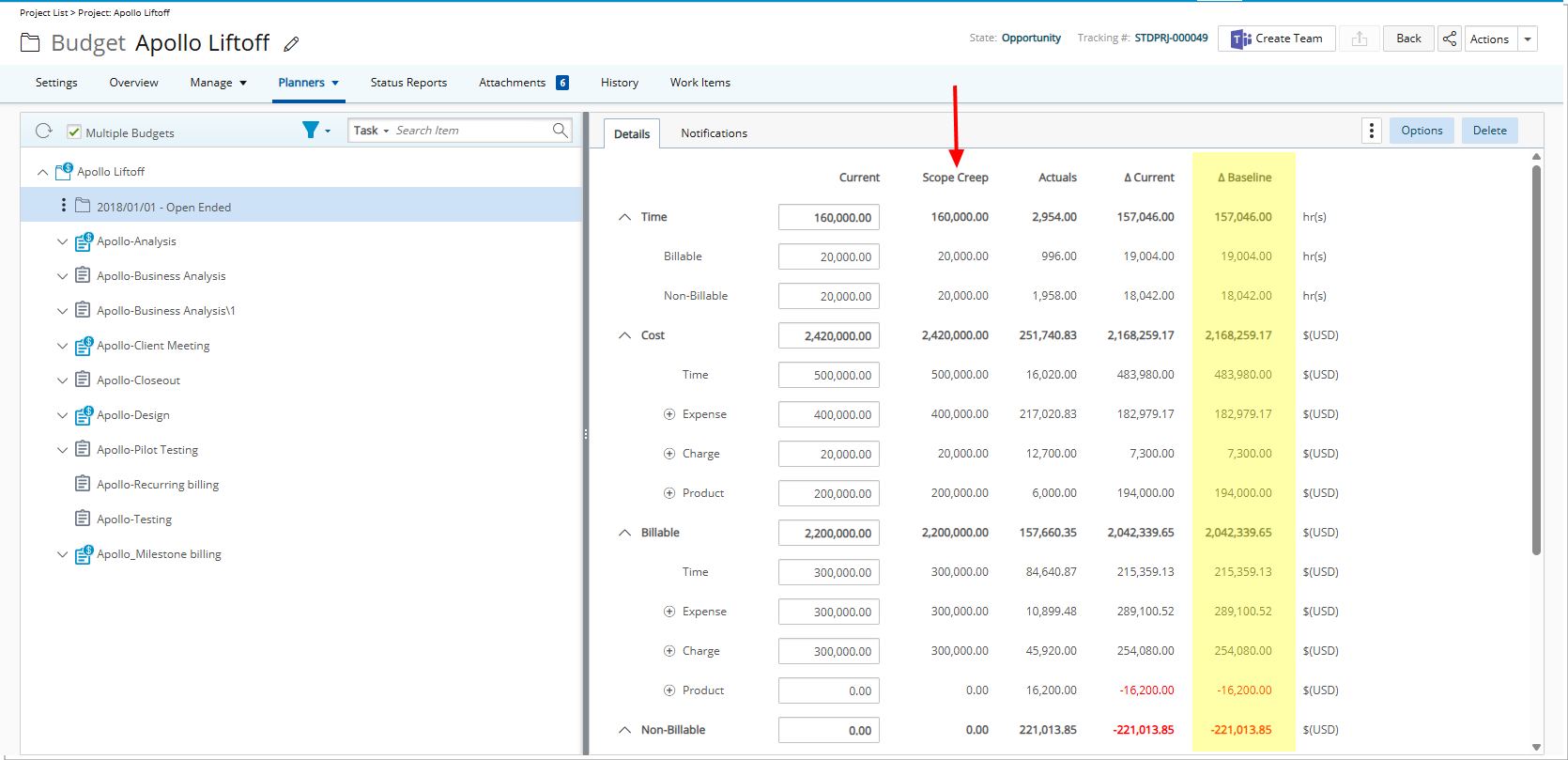The image size is (1568, 760).
Task: Click the Apollo-Analysis task icon
Action: pyautogui.click(x=84, y=241)
